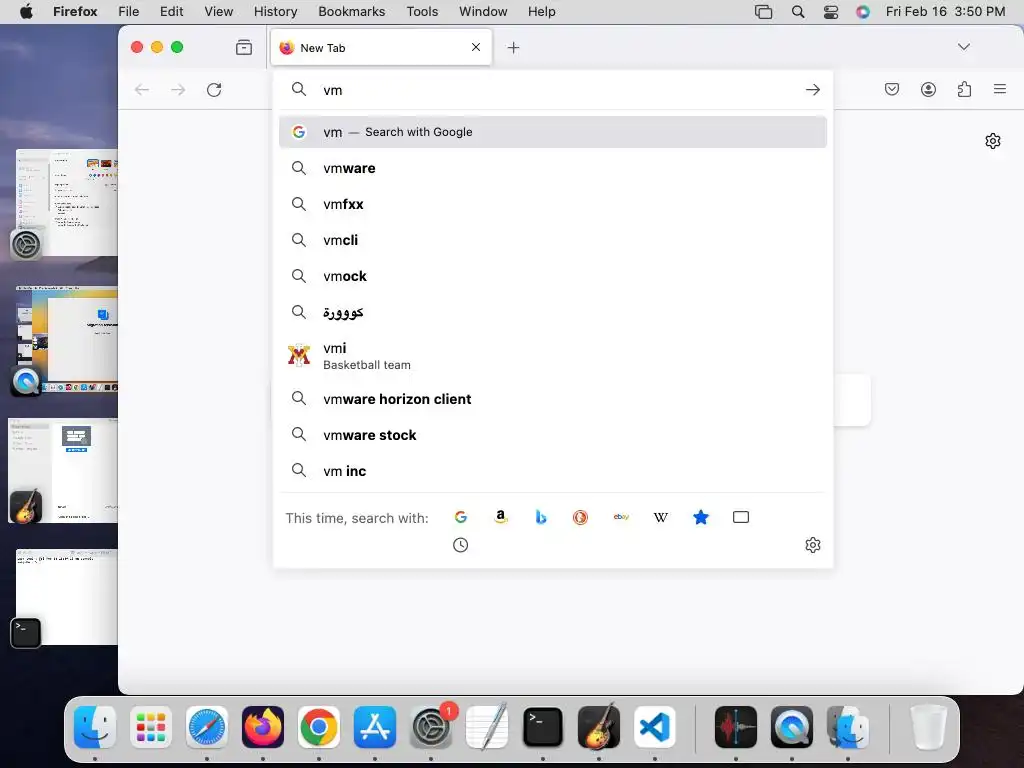Open Siri in menu bar
Screen dimensions: 1024x768
click(x=863, y=12)
